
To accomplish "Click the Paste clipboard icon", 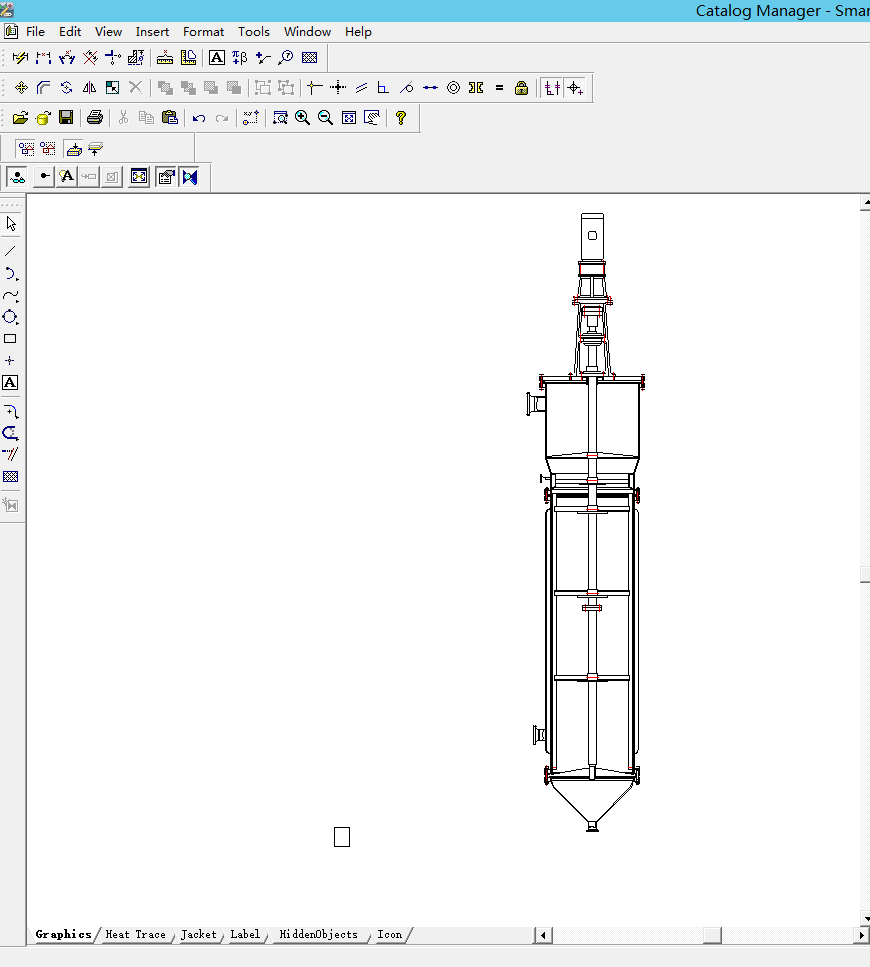I will click(x=170, y=118).
